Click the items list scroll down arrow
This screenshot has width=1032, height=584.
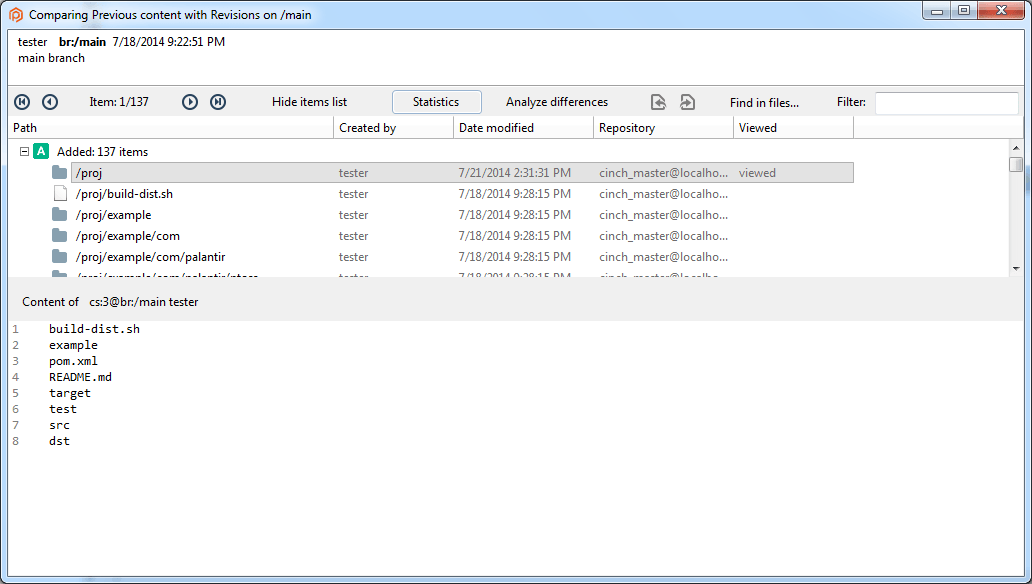point(1016,269)
